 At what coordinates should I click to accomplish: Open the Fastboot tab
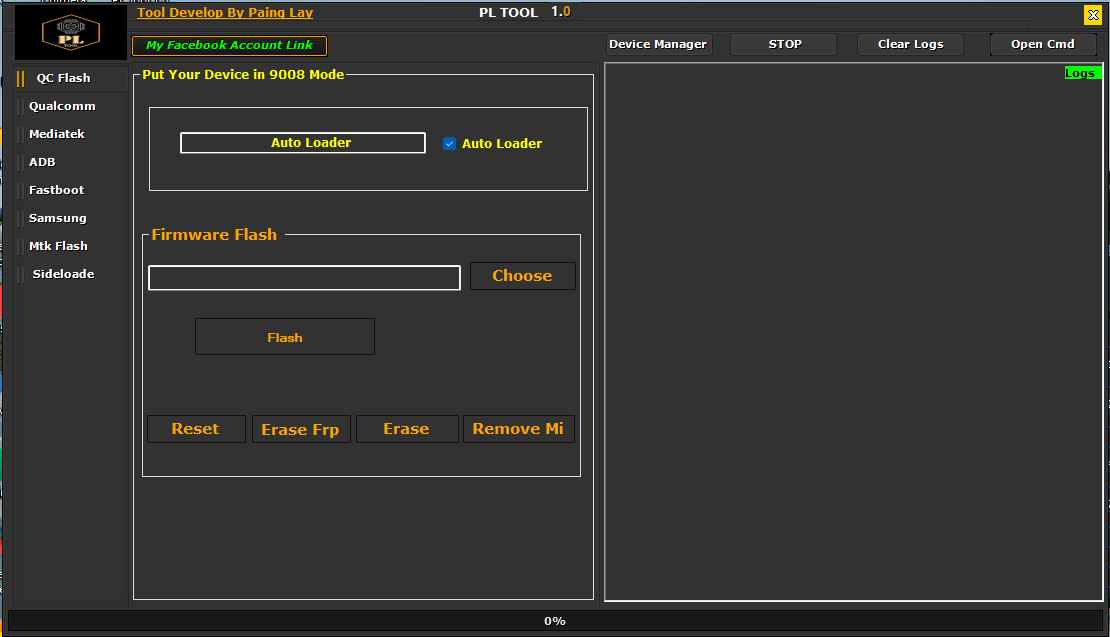coord(54,190)
